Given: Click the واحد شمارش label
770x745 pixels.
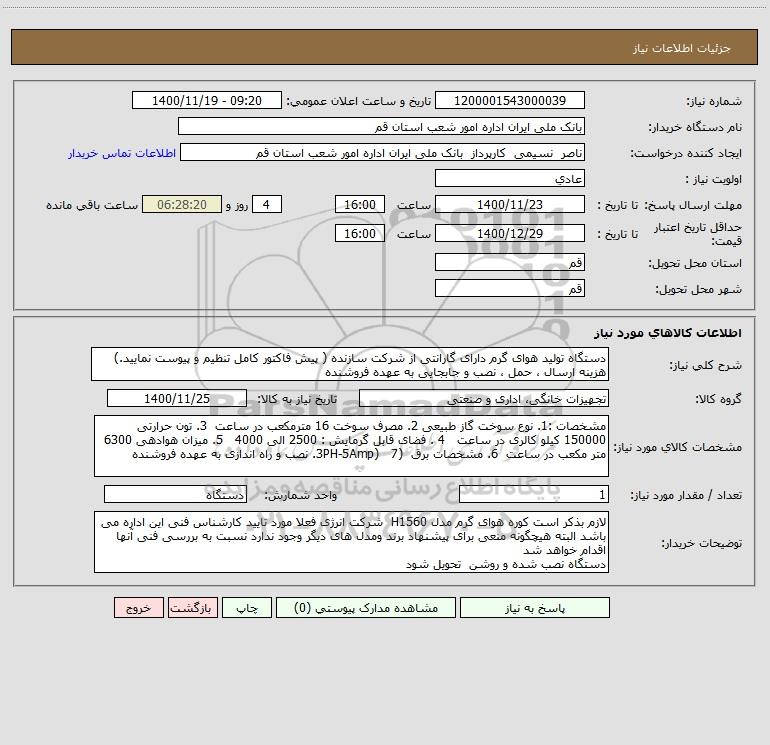Looking at the screenshot, I should (x=301, y=495).
